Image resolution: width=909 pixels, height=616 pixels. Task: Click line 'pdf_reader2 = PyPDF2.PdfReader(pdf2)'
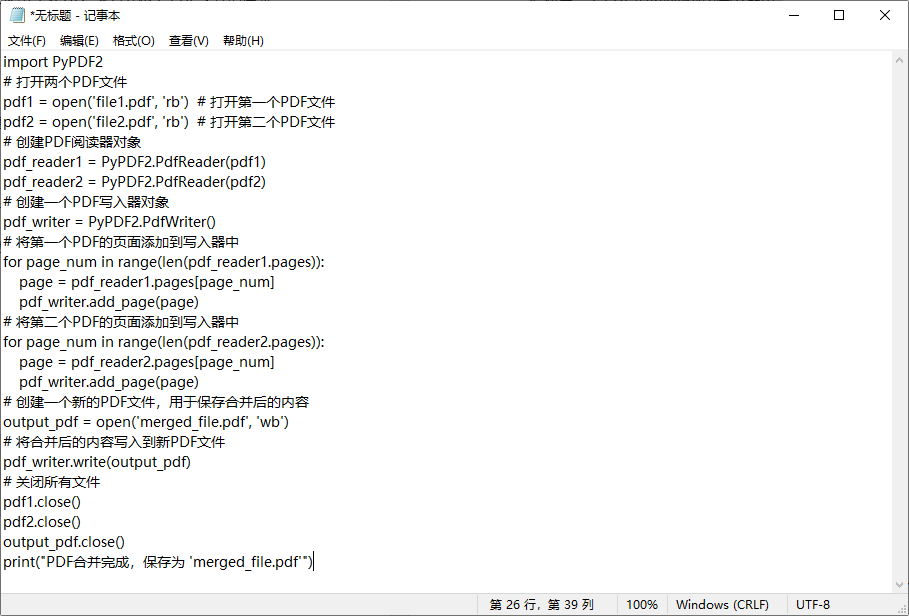pos(134,182)
